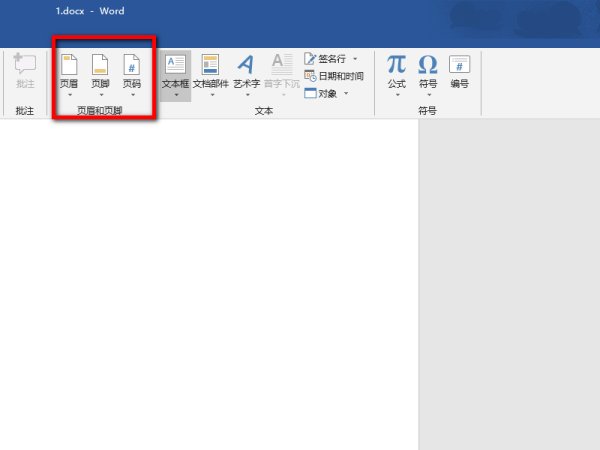Insert an equation with the 公式 pi icon
This screenshot has width=600, height=450.
[396, 64]
